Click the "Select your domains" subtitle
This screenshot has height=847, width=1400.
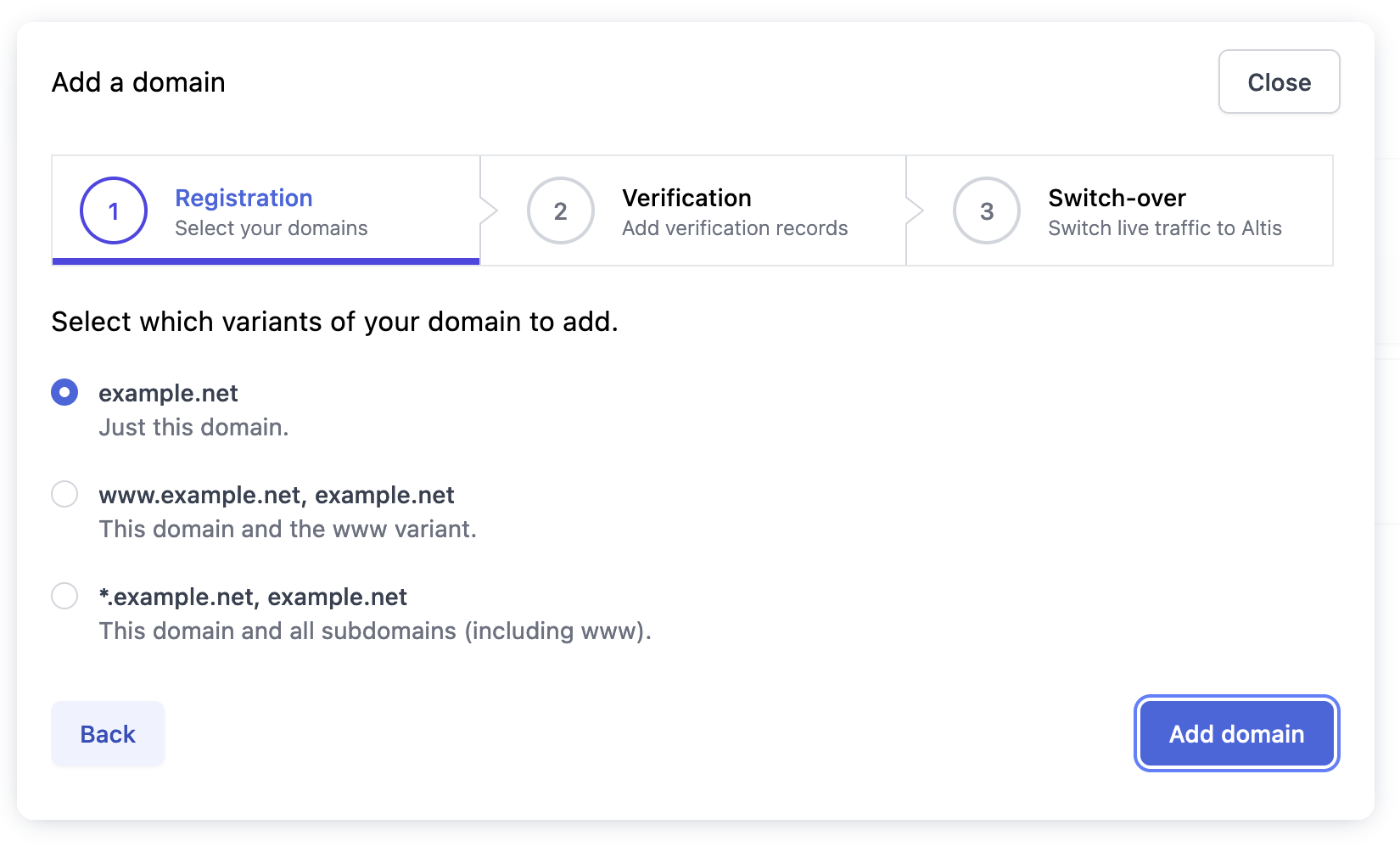point(272,228)
